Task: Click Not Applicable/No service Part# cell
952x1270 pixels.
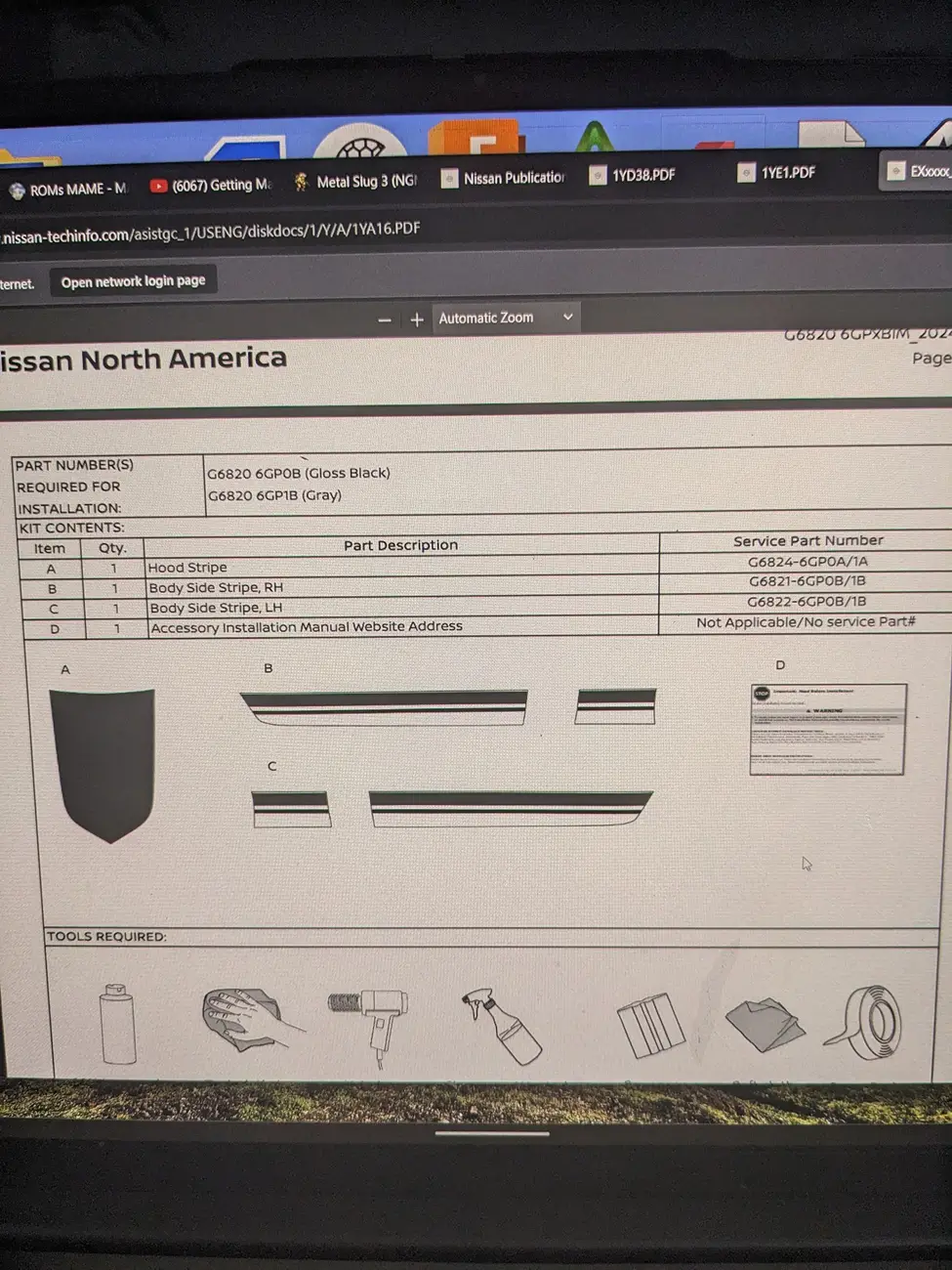Action: point(806,622)
